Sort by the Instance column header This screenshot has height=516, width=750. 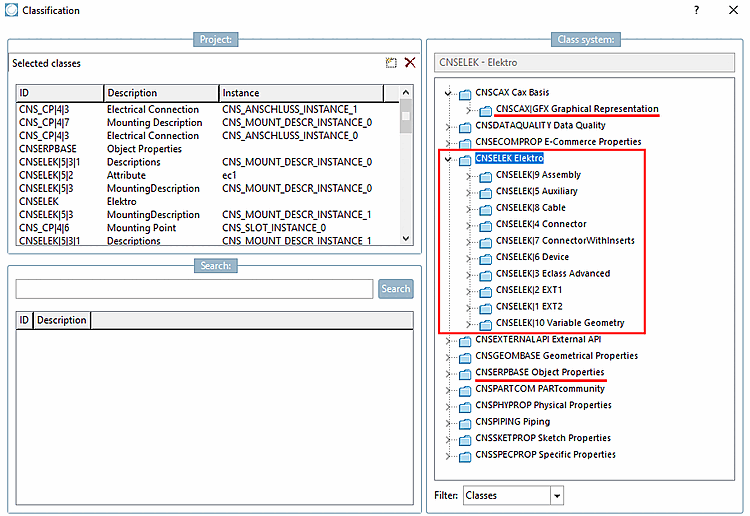point(301,93)
